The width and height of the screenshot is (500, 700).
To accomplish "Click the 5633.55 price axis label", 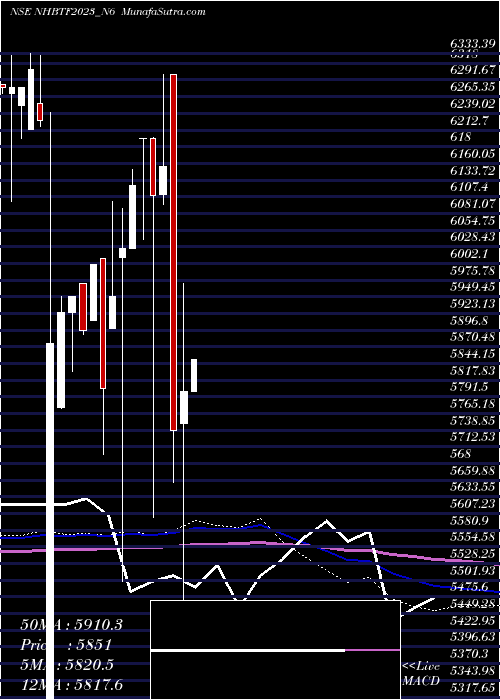I will tap(472, 487).
